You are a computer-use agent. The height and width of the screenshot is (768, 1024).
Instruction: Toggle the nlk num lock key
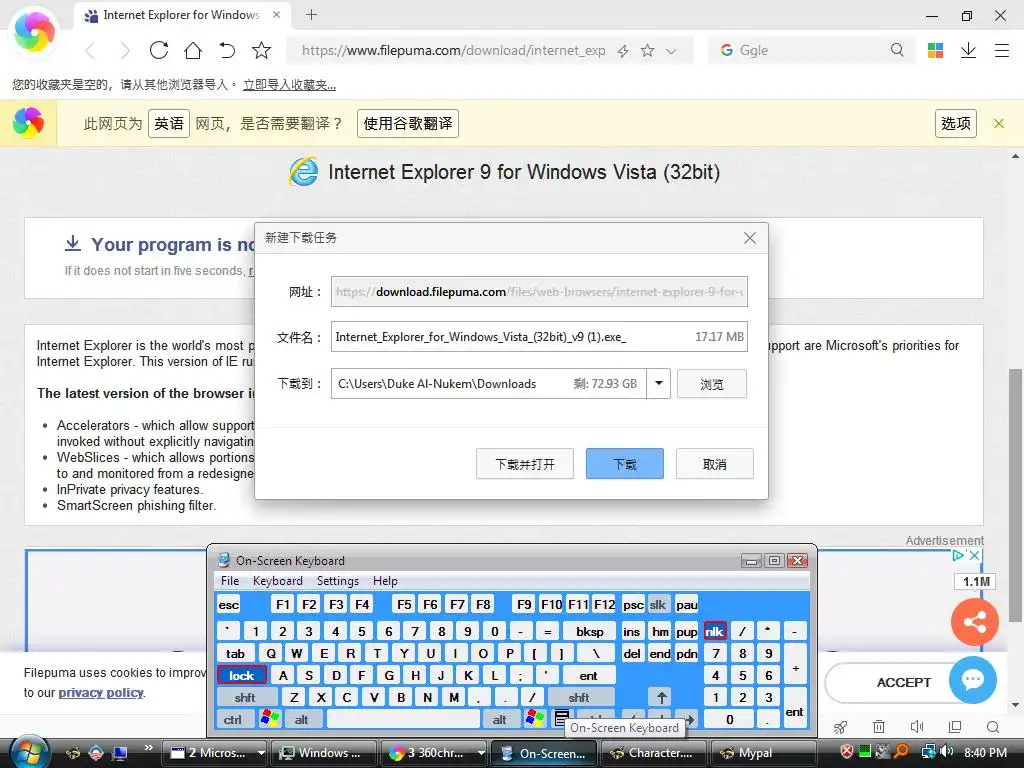pos(715,632)
